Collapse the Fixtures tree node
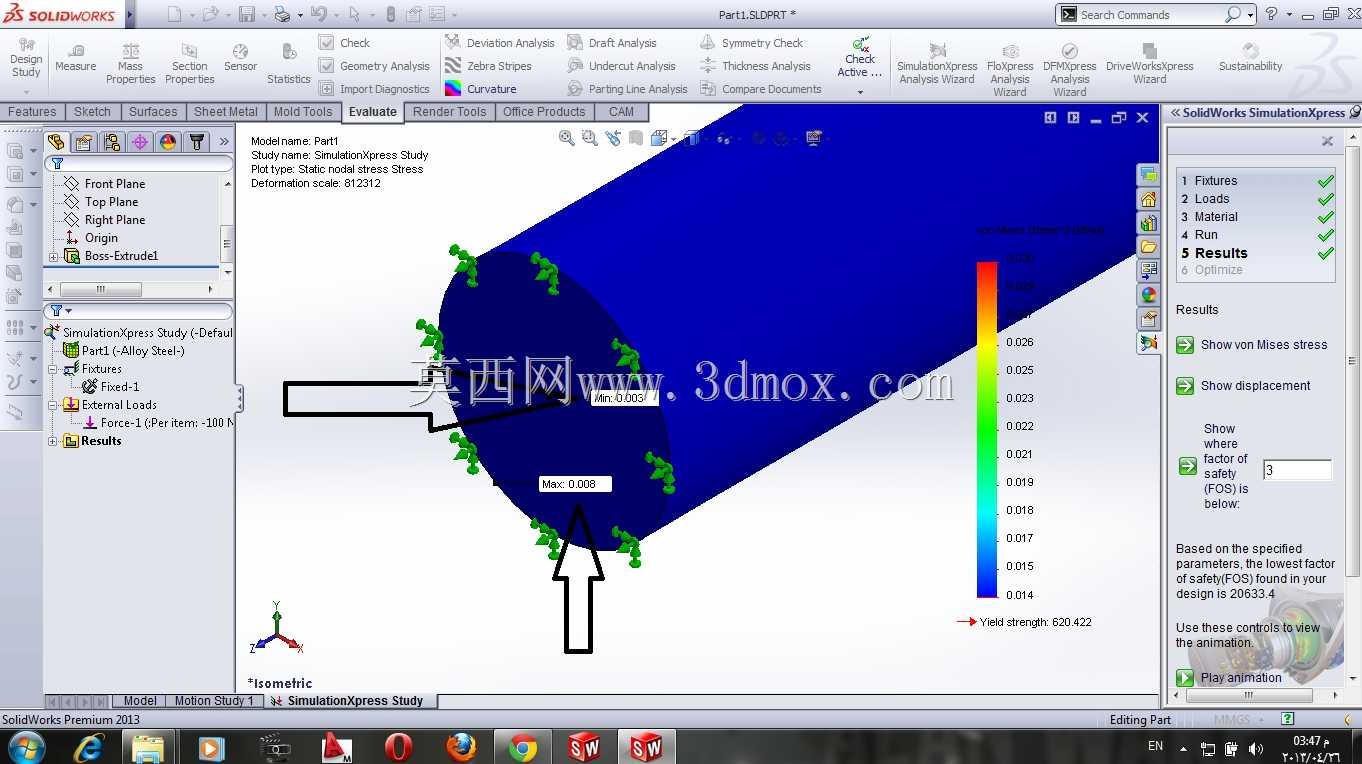This screenshot has height=764, width=1362. click(x=53, y=369)
